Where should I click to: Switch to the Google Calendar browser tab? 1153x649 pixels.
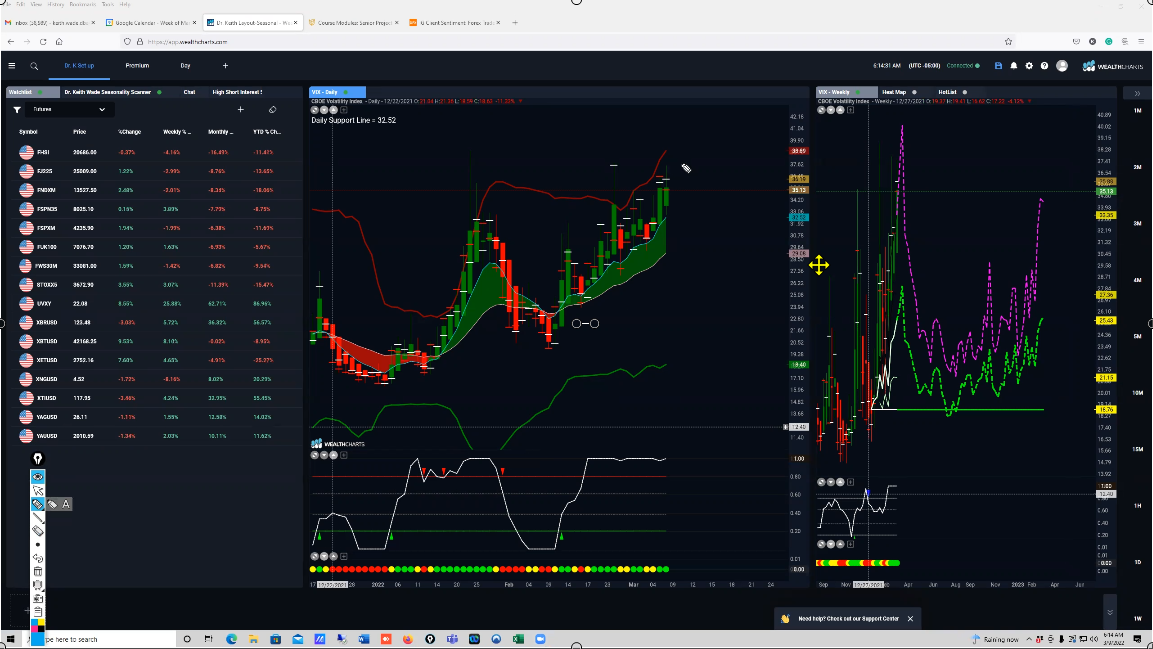[x=151, y=23]
